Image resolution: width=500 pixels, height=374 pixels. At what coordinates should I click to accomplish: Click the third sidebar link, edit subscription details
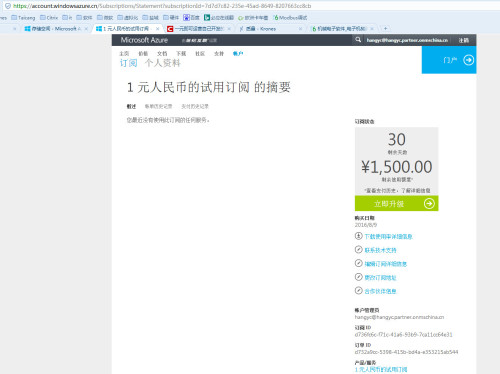(386, 264)
